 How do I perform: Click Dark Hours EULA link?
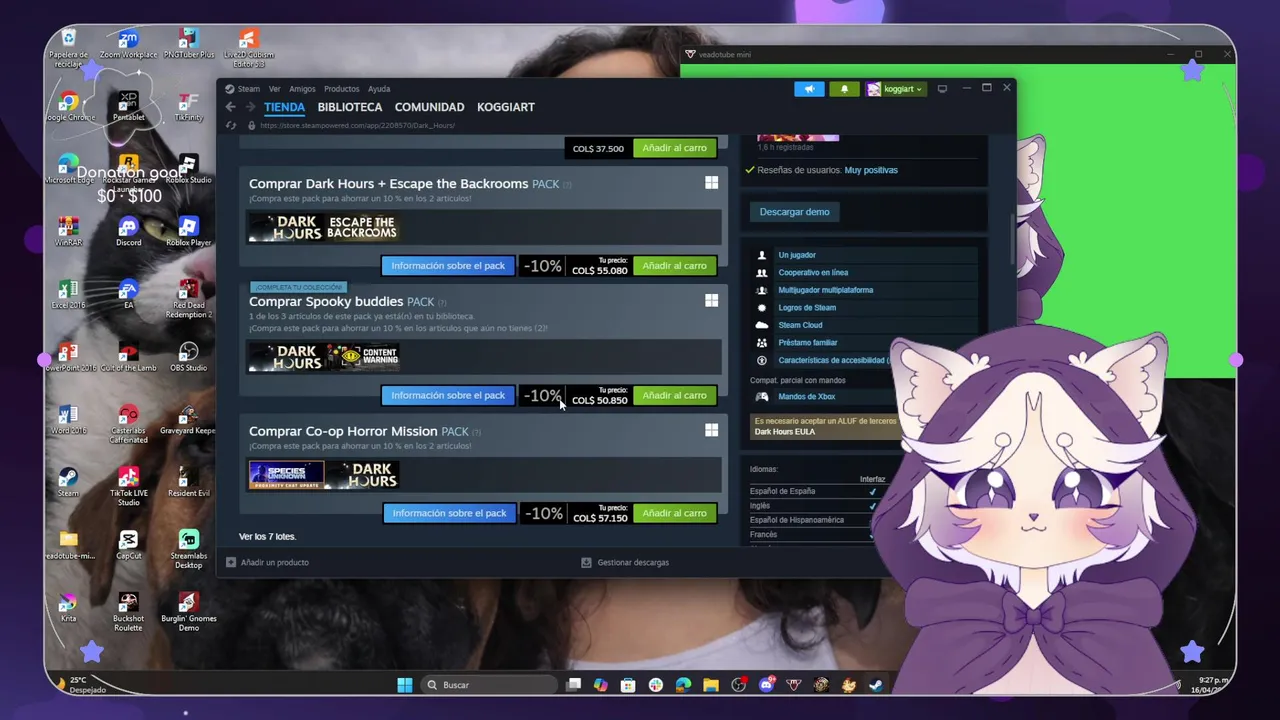[784, 432]
